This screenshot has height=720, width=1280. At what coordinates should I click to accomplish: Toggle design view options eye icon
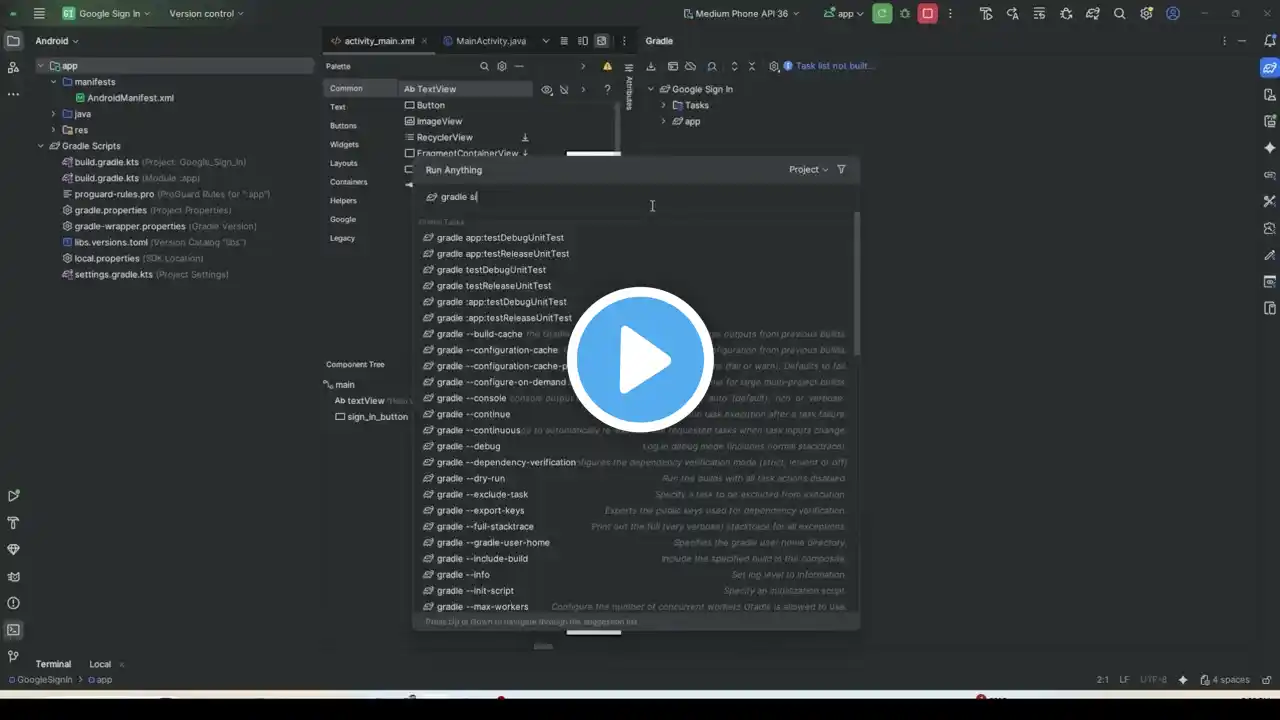tap(546, 89)
